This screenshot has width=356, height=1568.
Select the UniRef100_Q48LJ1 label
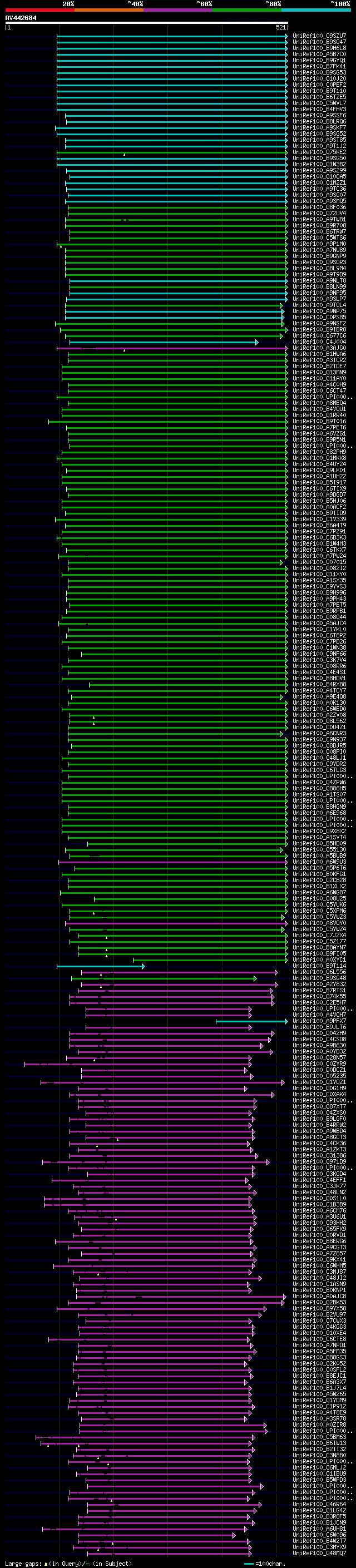point(319,758)
